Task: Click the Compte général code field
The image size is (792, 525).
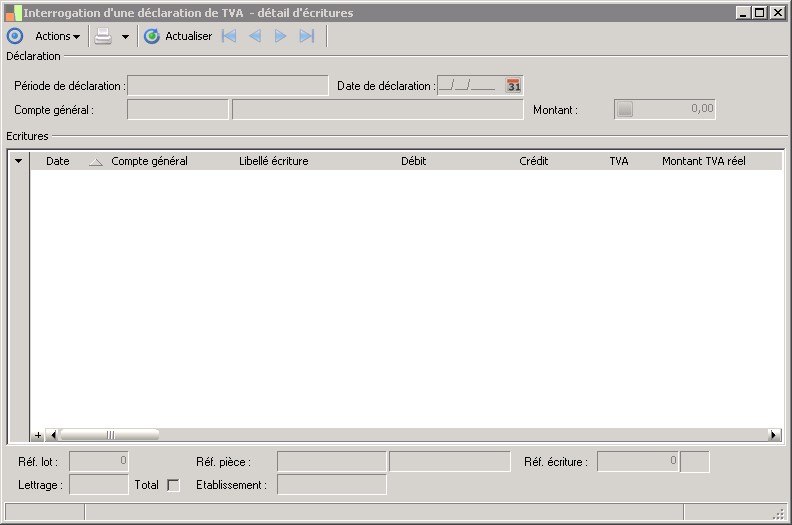Action: (178, 110)
